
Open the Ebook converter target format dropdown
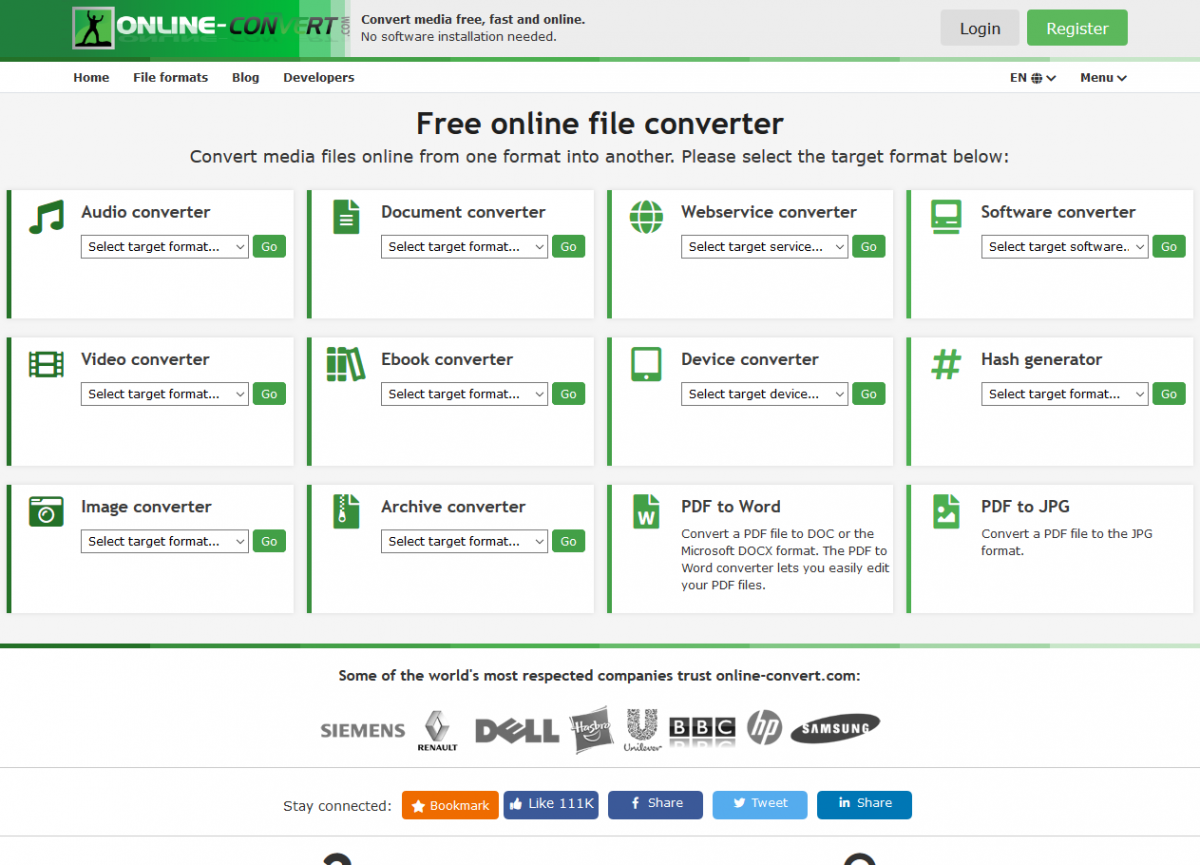464,394
